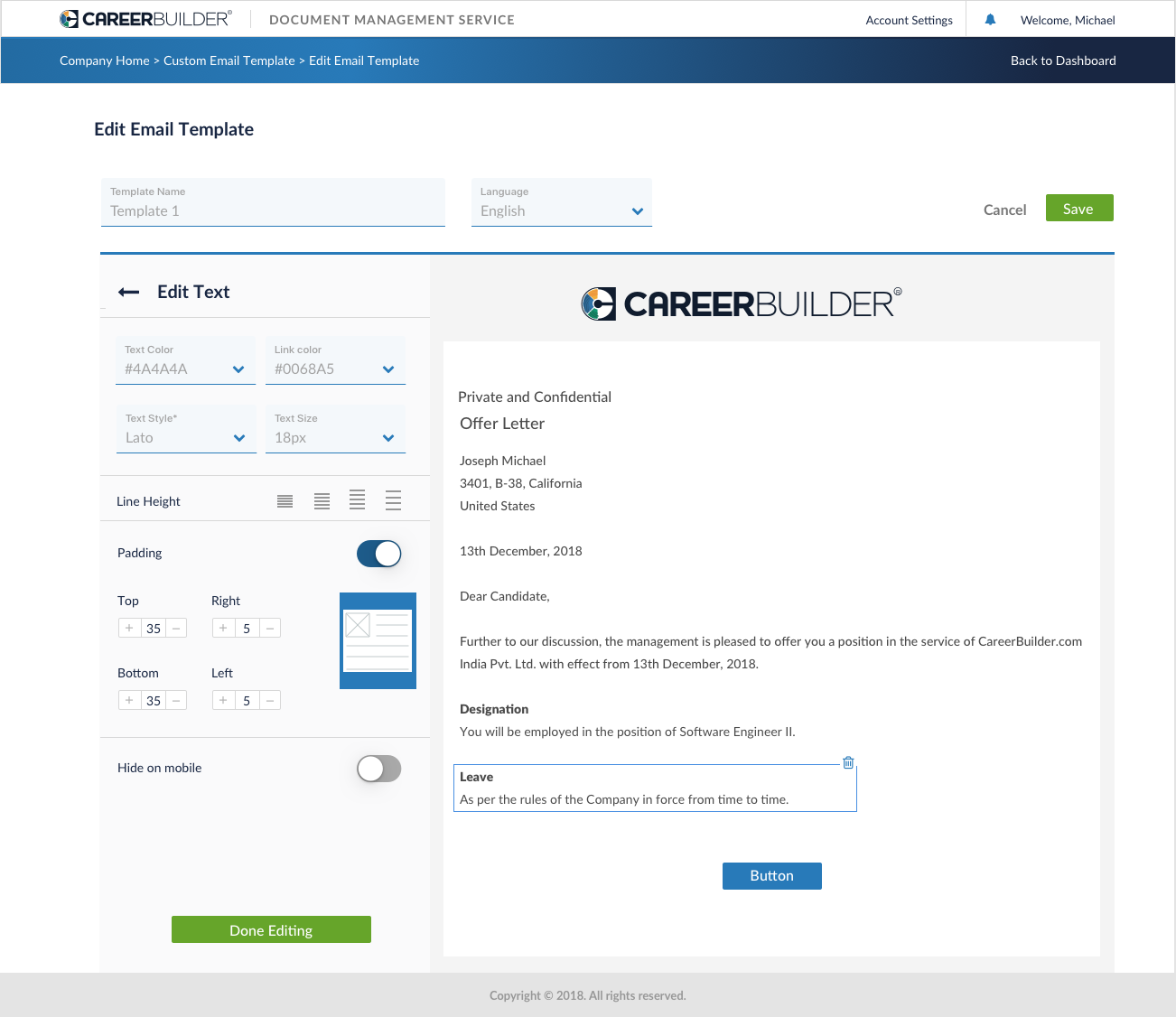Click 'Joseph Michael' name line

pyautogui.click(x=503, y=461)
